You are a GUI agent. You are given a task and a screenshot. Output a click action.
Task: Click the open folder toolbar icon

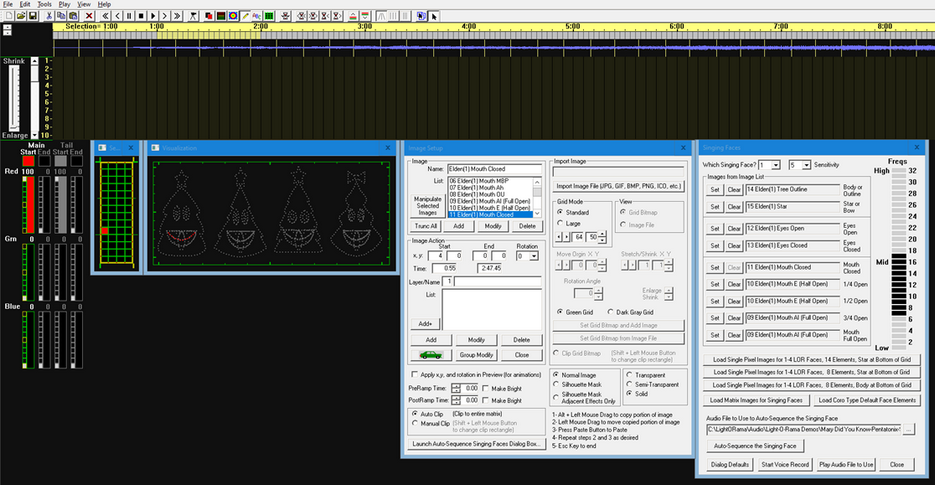pyautogui.click(x=19, y=16)
